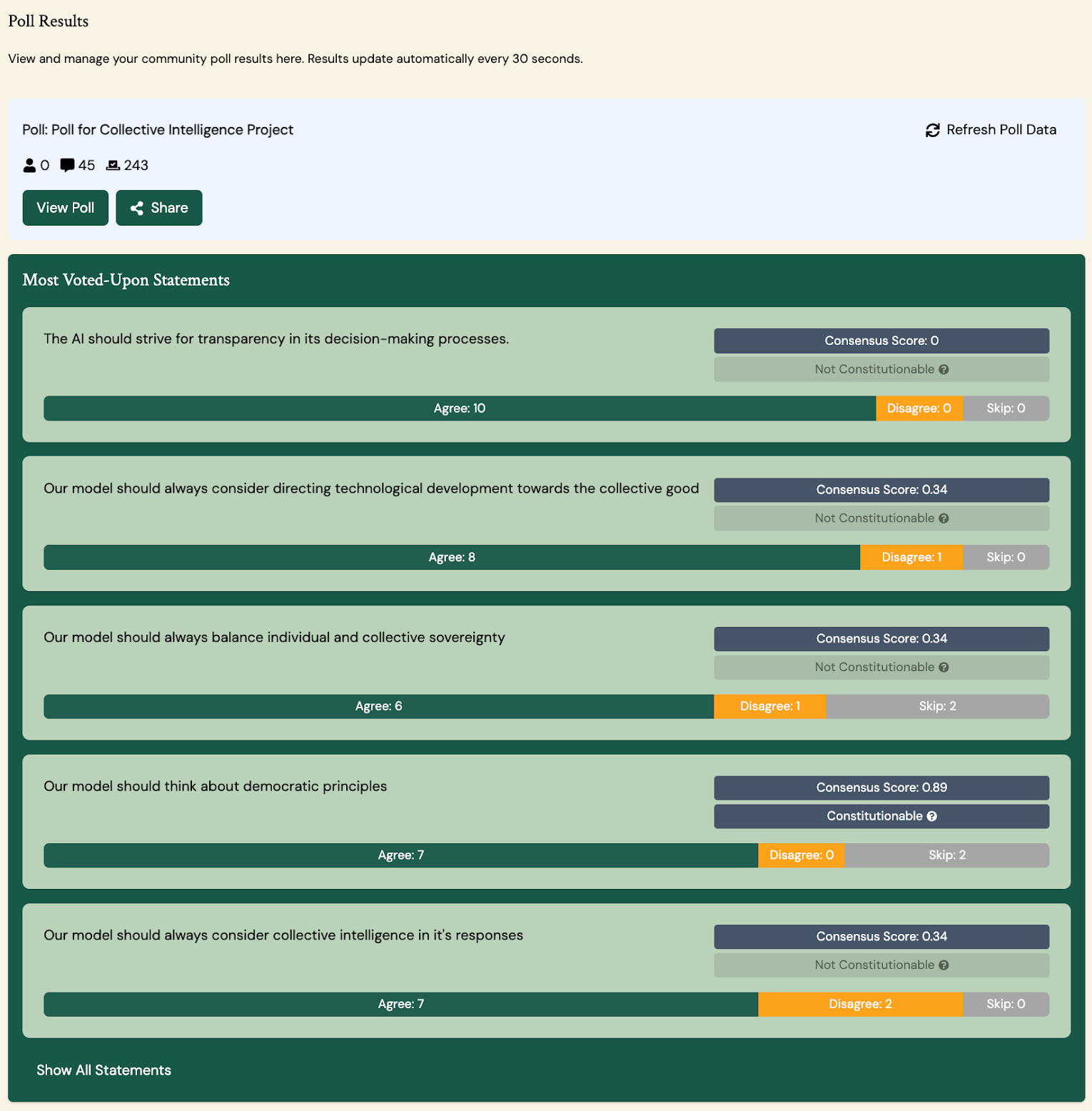Open the View Poll button
1092x1111 pixels.
tap(66, 208)
